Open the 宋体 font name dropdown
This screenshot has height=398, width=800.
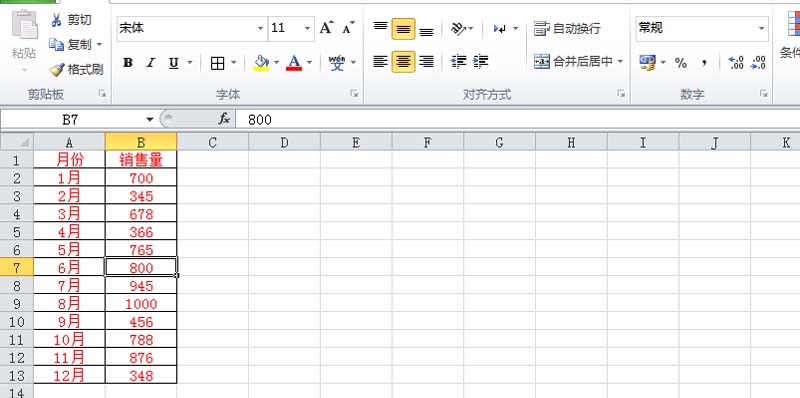(x=261, y=29)
